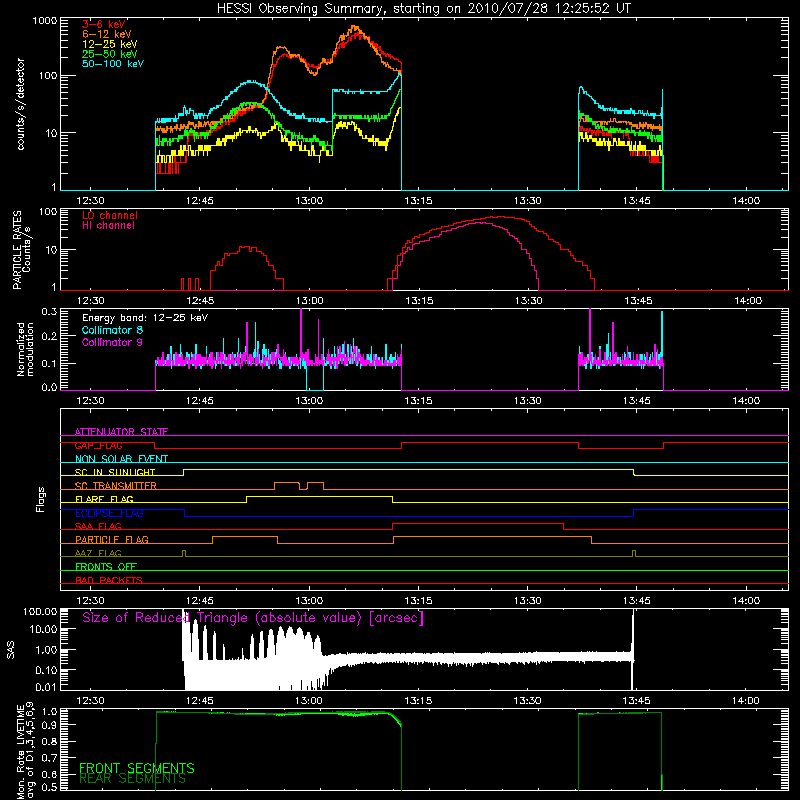Click the 13:15 tick label under the counts plot
This screenshot has width=800, height=800.
(x=418, y=201)
